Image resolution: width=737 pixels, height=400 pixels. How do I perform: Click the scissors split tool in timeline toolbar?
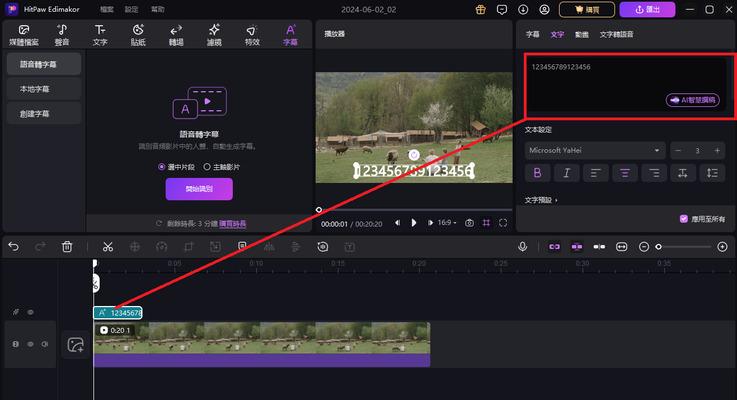click(106, 246)
